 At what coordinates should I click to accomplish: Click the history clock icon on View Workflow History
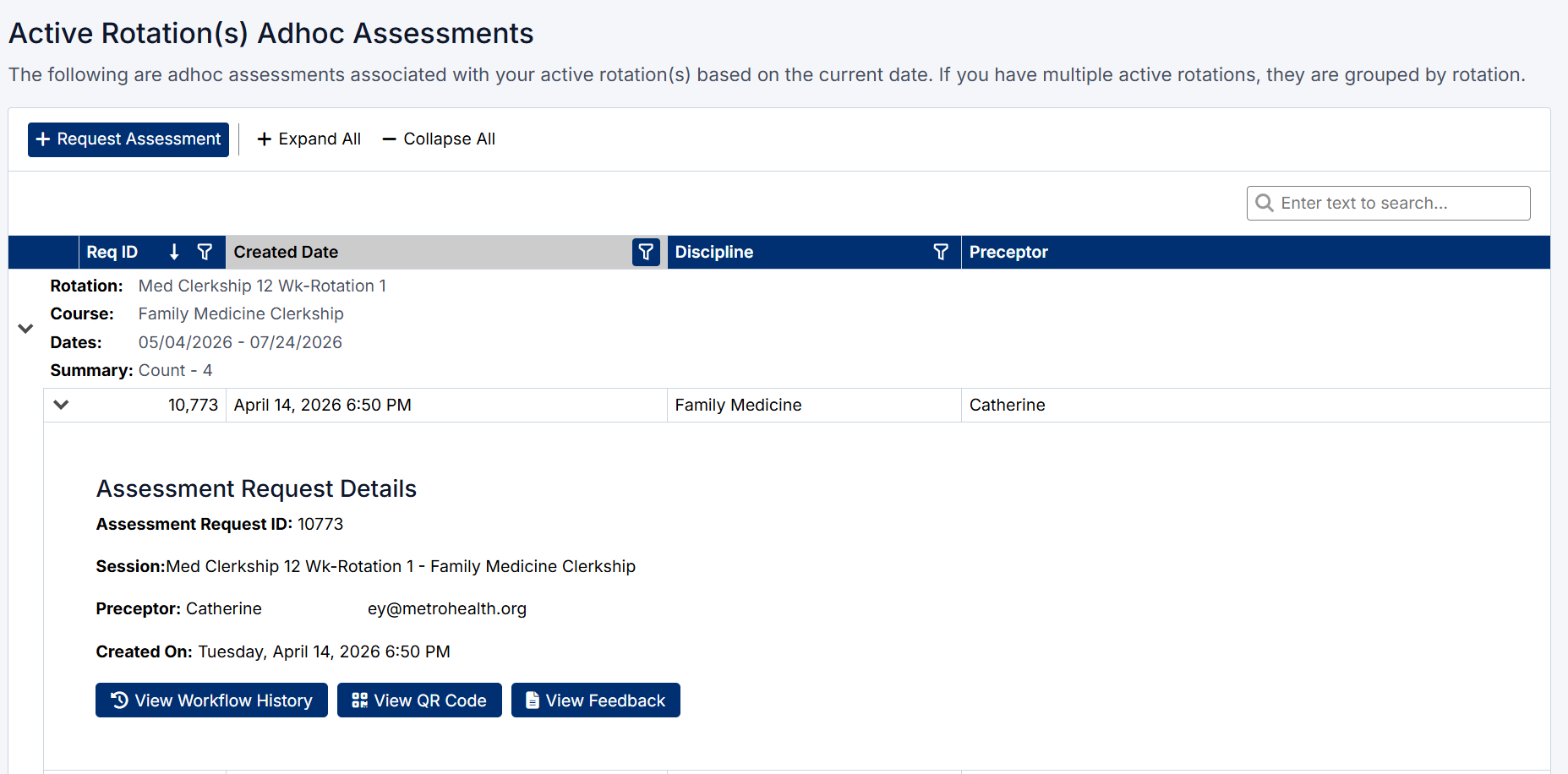pyautogui.click(x=117, y=700)
